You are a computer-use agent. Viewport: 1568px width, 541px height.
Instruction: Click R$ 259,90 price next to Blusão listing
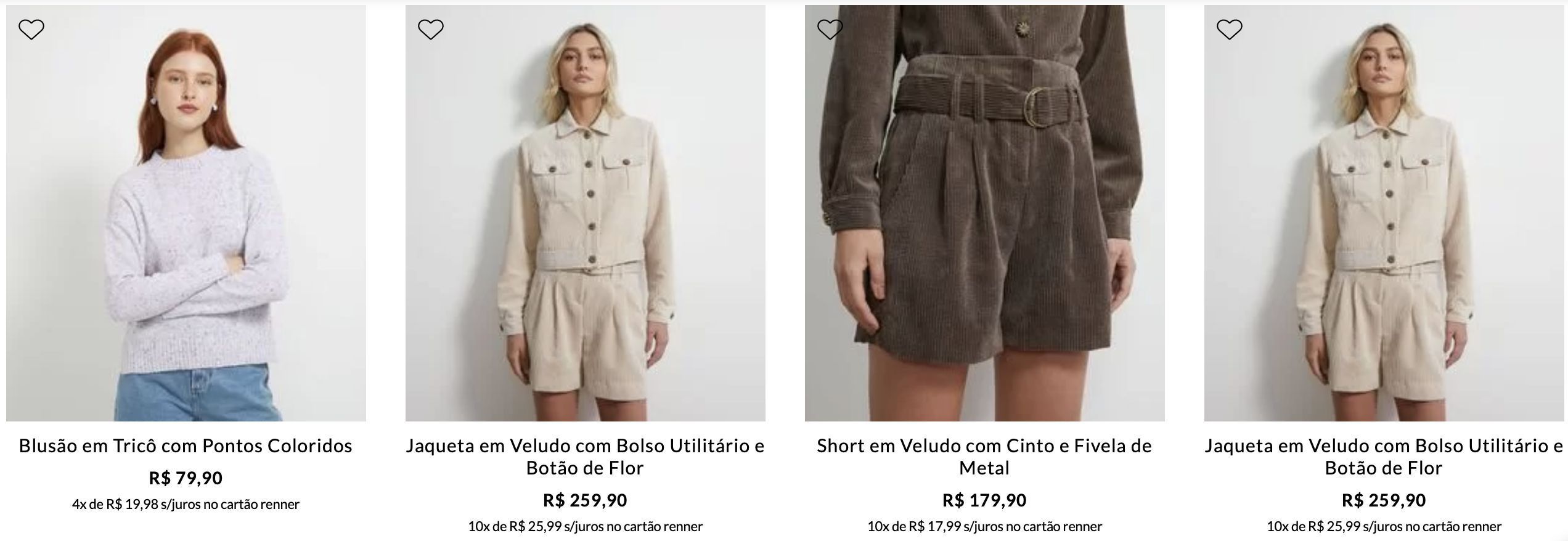586,500
